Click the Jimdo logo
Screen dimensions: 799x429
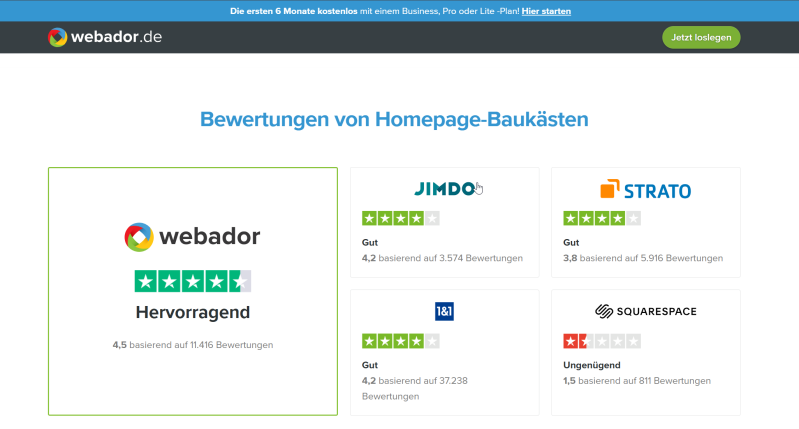tap(444, 189)
